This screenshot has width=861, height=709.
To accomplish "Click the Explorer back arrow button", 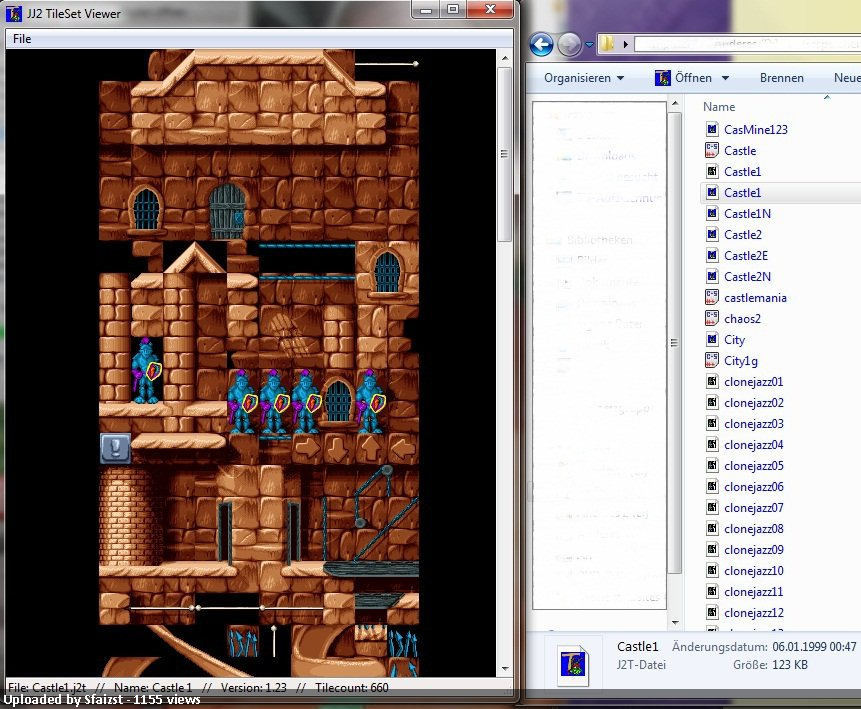I will click(x=541, y=44).
